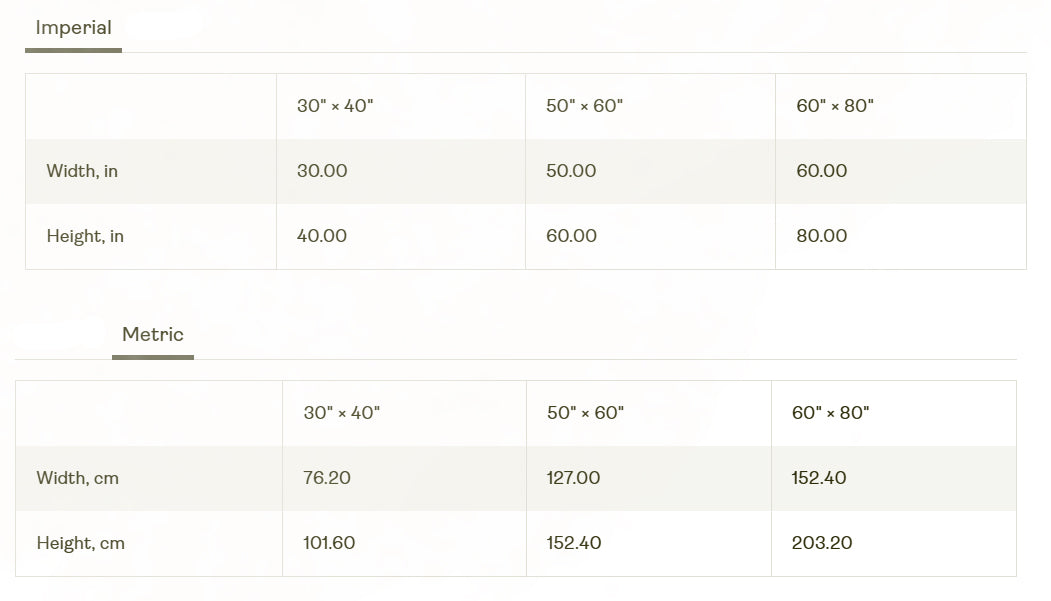Click the 76.20 width cell

tap(327, 478)
